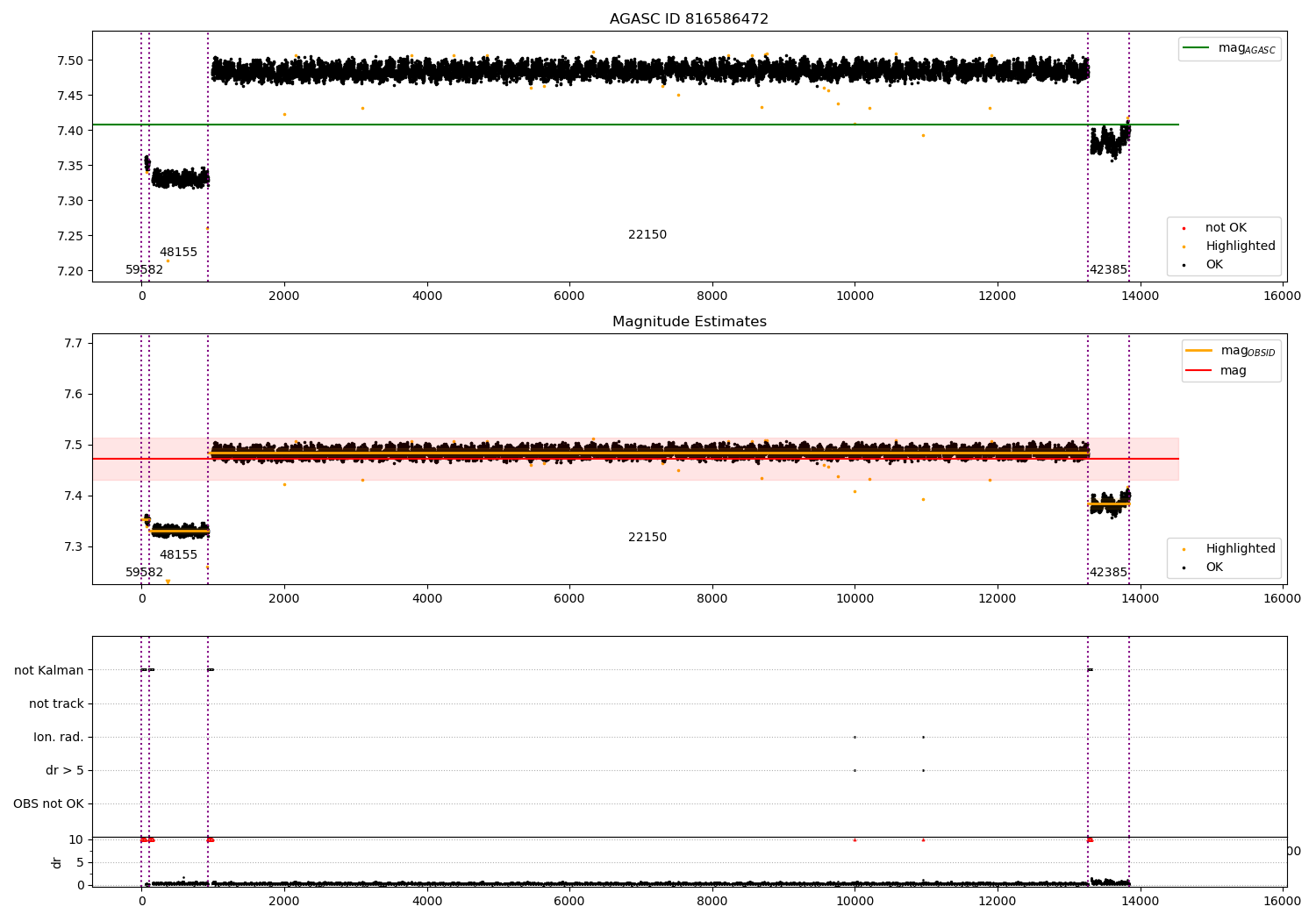Click the 48155 annotation in the top plot
1316x921 pixels.
click(x=178, y=253)
